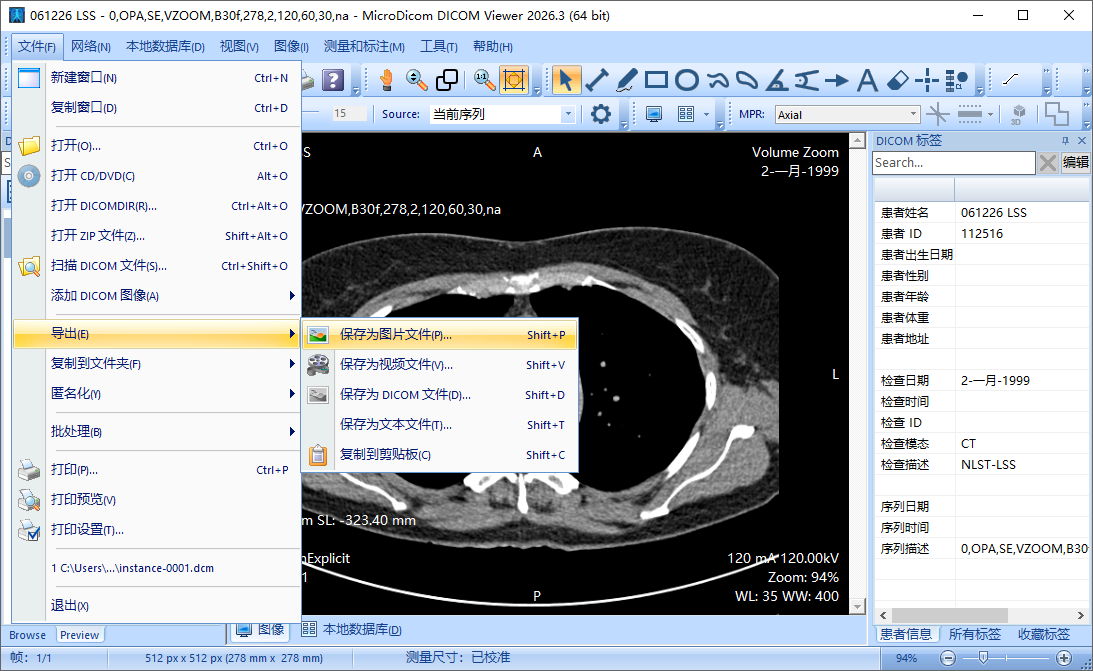
Task: Open the 测量和标注 menu
Action: (x=364, y=47)
